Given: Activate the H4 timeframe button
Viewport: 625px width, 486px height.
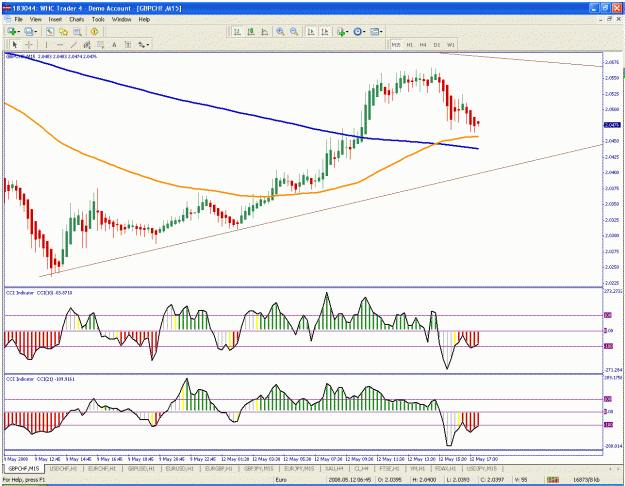Looking at the screenshot, I should click(423, 45).
